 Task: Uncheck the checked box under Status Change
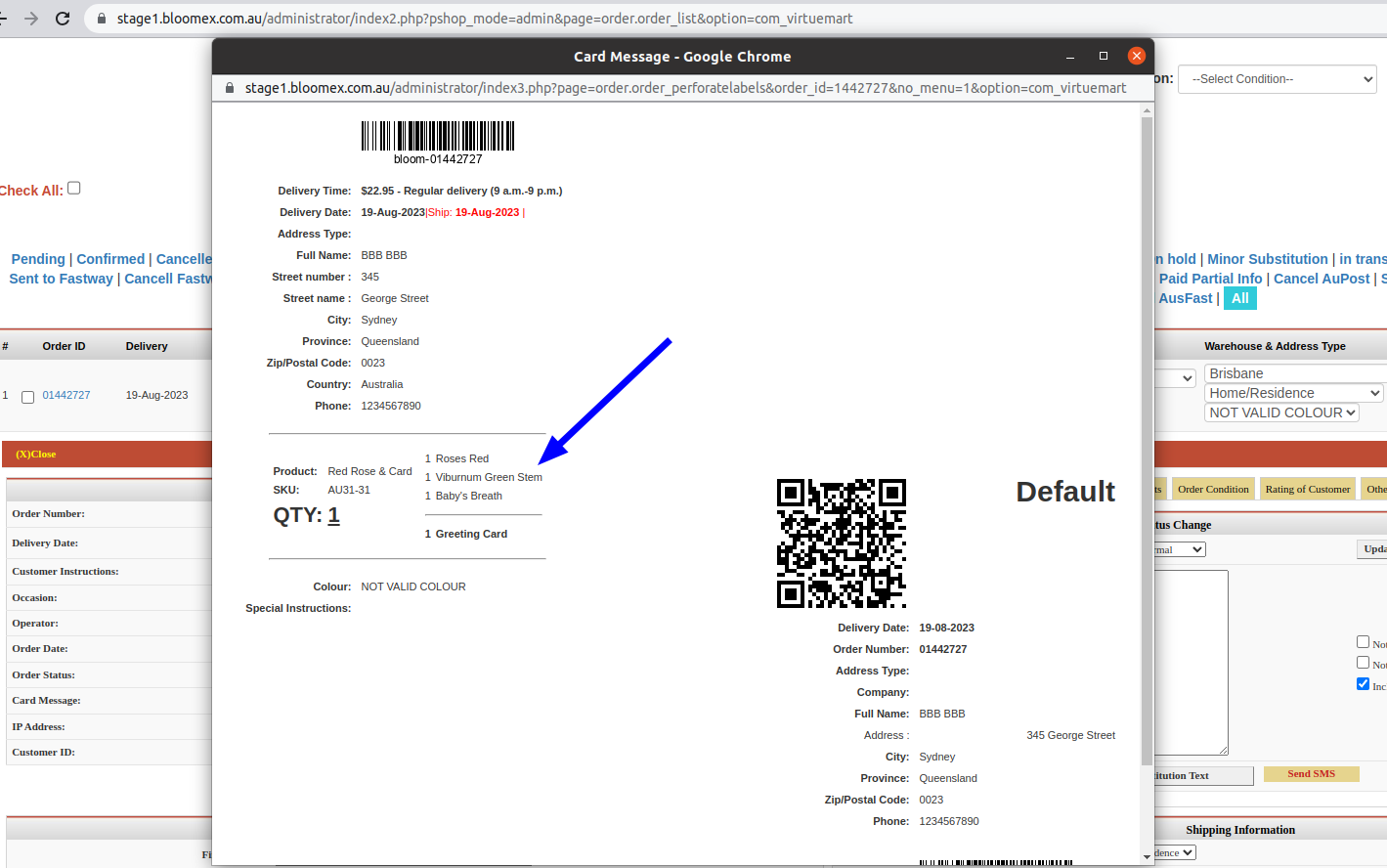pos(1363,683)
